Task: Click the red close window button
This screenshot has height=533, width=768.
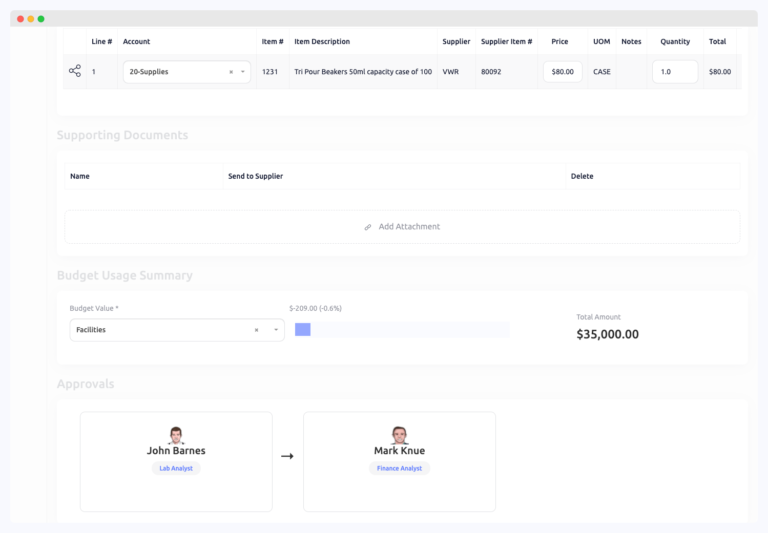Action: tap(21, 19)
